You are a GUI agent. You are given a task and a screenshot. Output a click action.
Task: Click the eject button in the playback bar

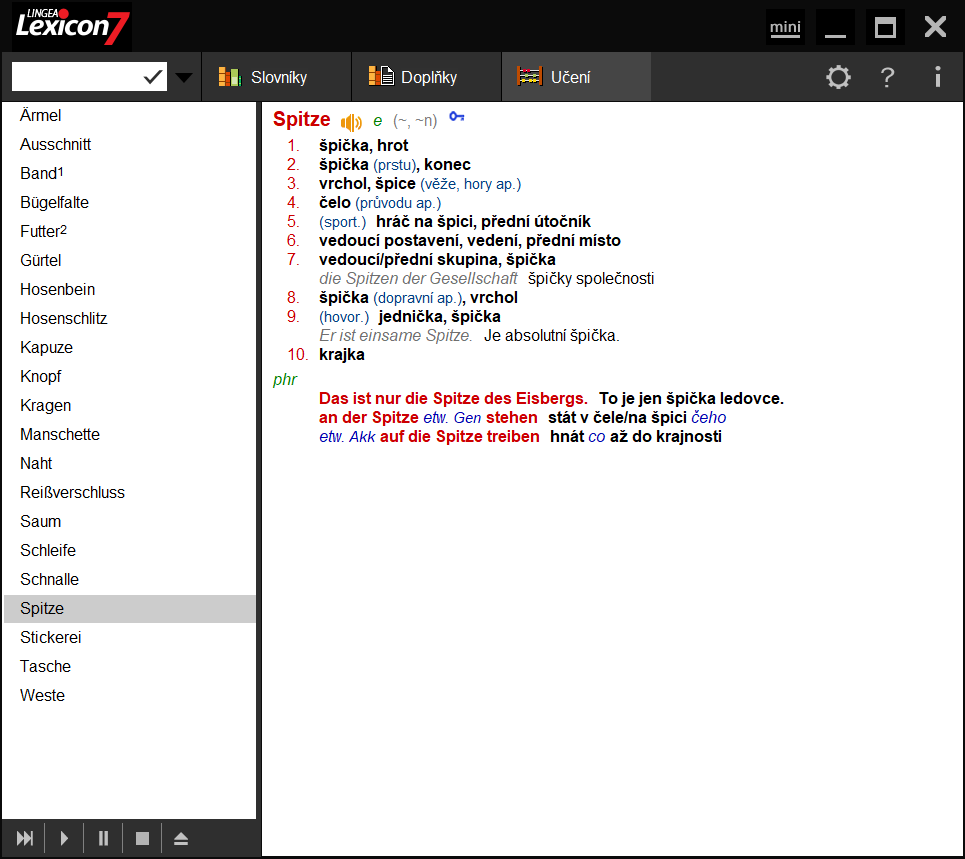(181, 837)
